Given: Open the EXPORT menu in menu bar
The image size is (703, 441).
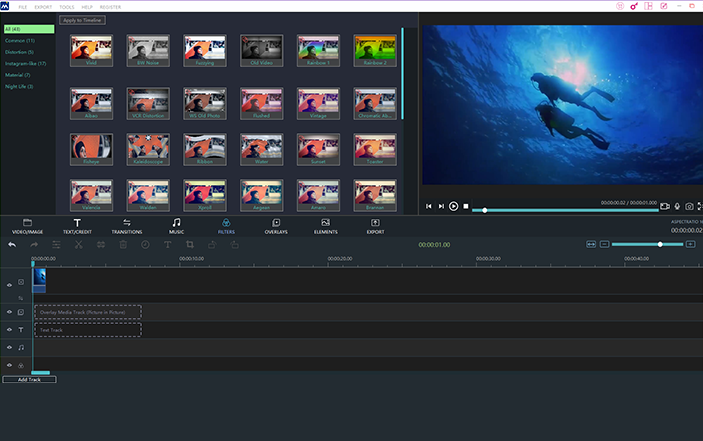Looking at the screenshot, I should coord(43,7).
